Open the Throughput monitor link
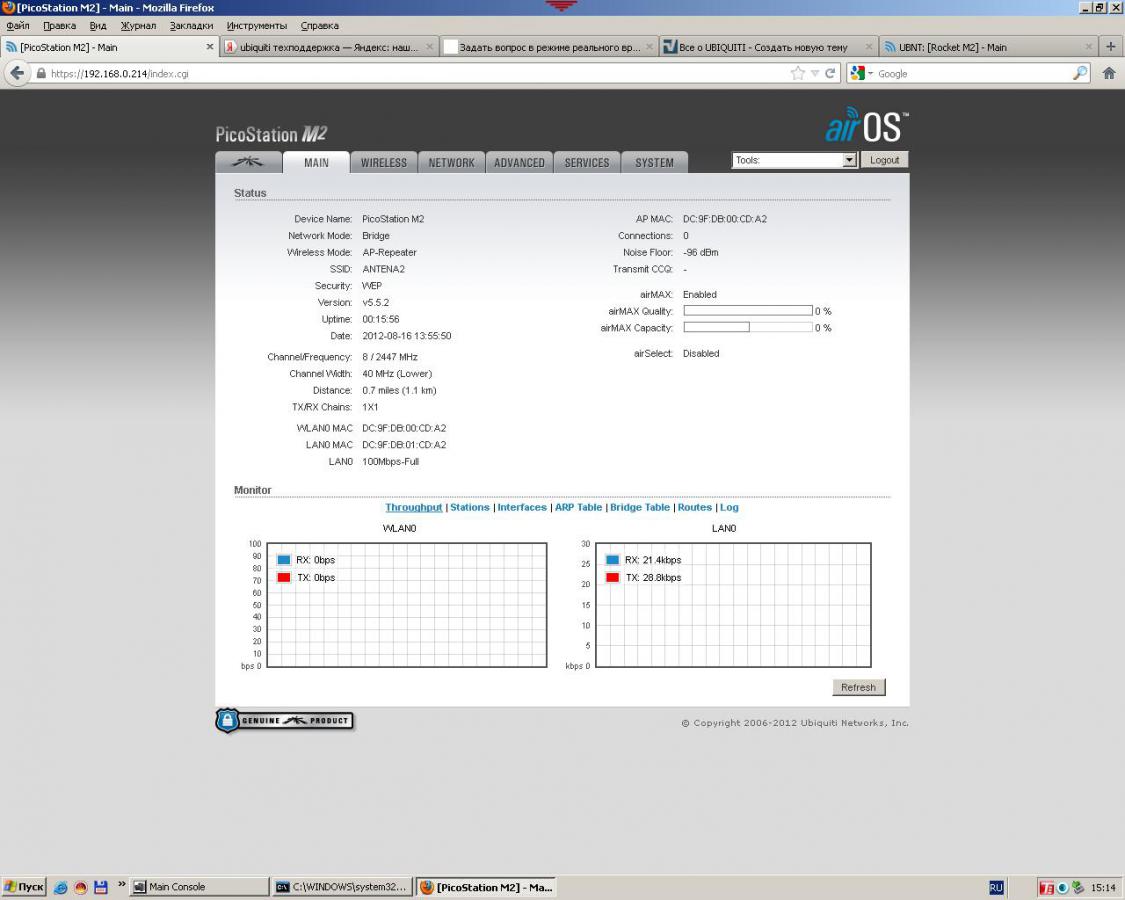 414,507
